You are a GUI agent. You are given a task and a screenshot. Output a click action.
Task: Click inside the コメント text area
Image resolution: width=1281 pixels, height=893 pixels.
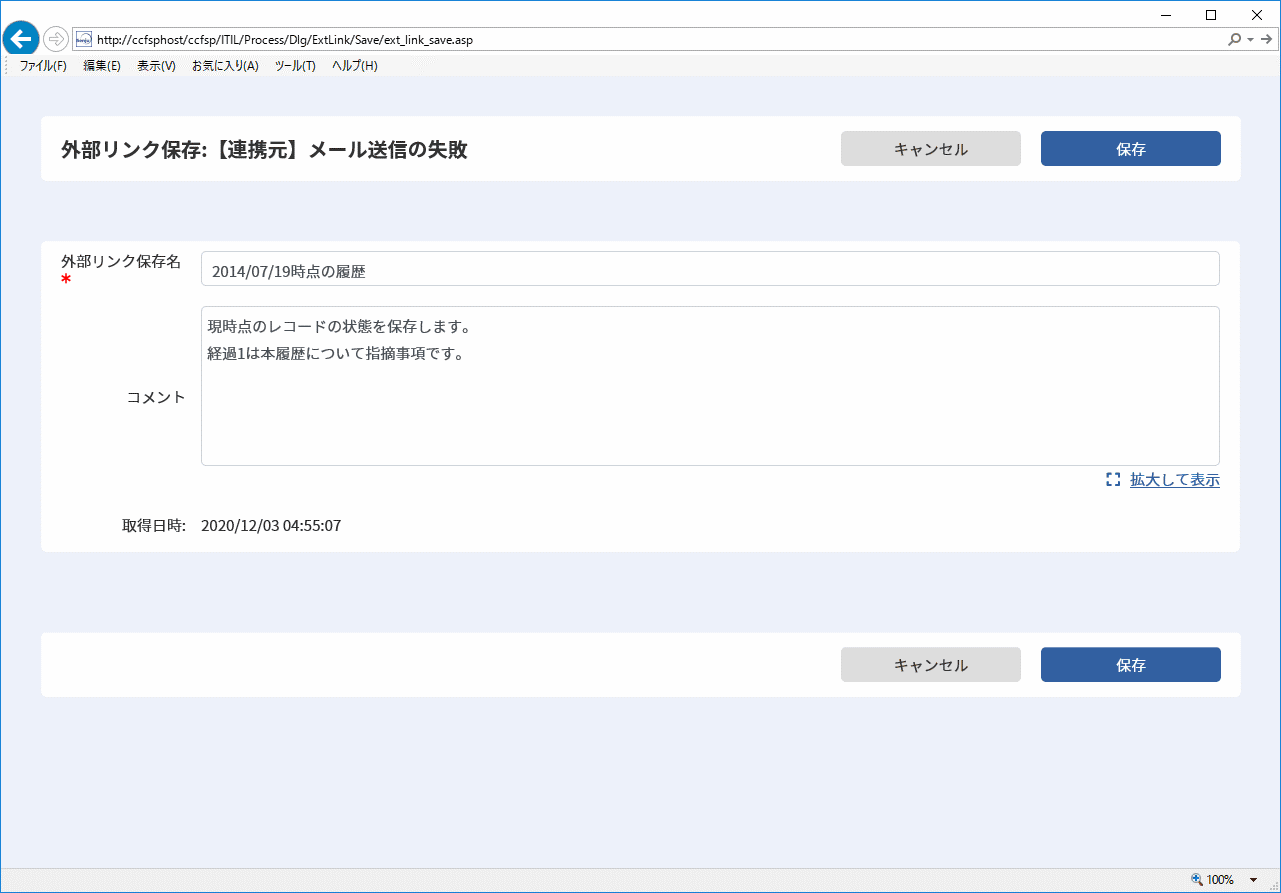[710, 386]
